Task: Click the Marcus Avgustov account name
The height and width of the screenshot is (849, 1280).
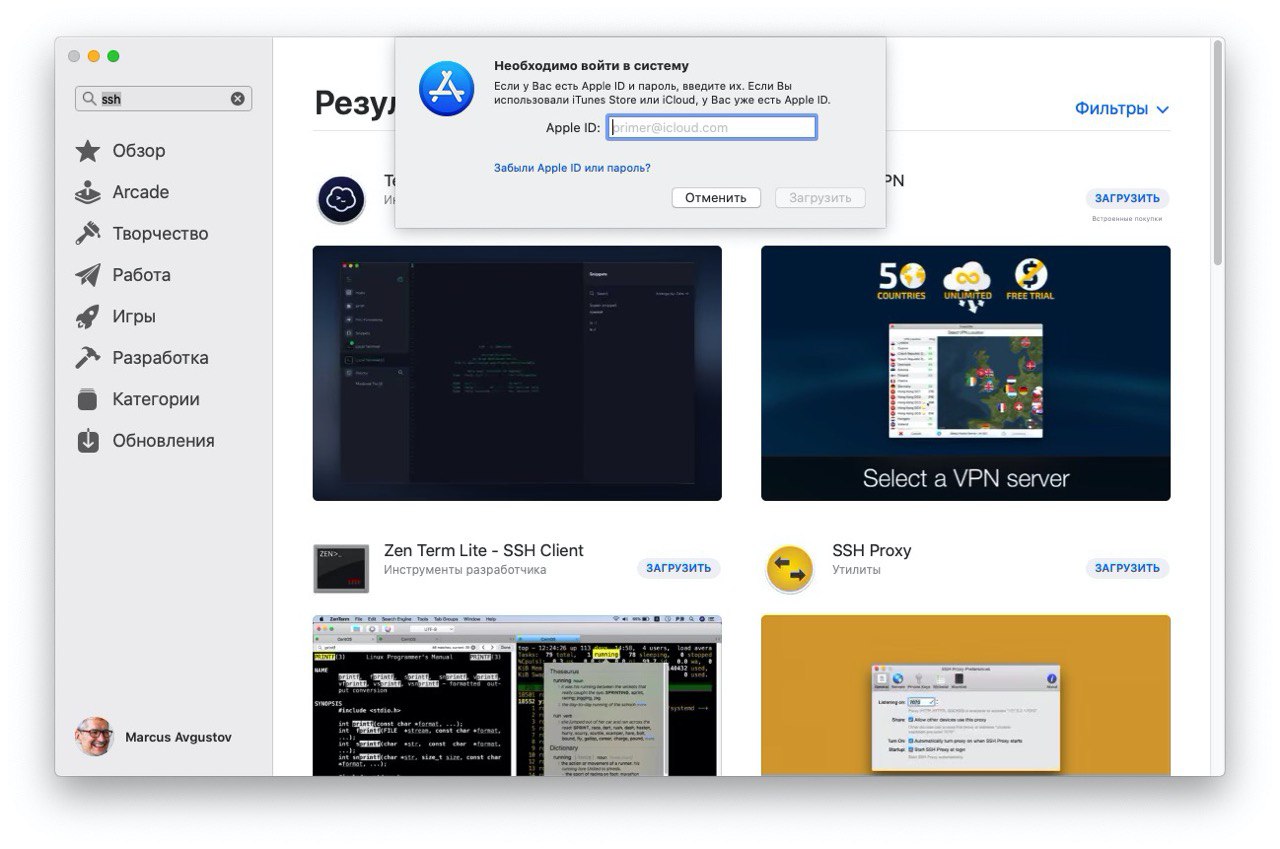Action: tap(178, 737)
